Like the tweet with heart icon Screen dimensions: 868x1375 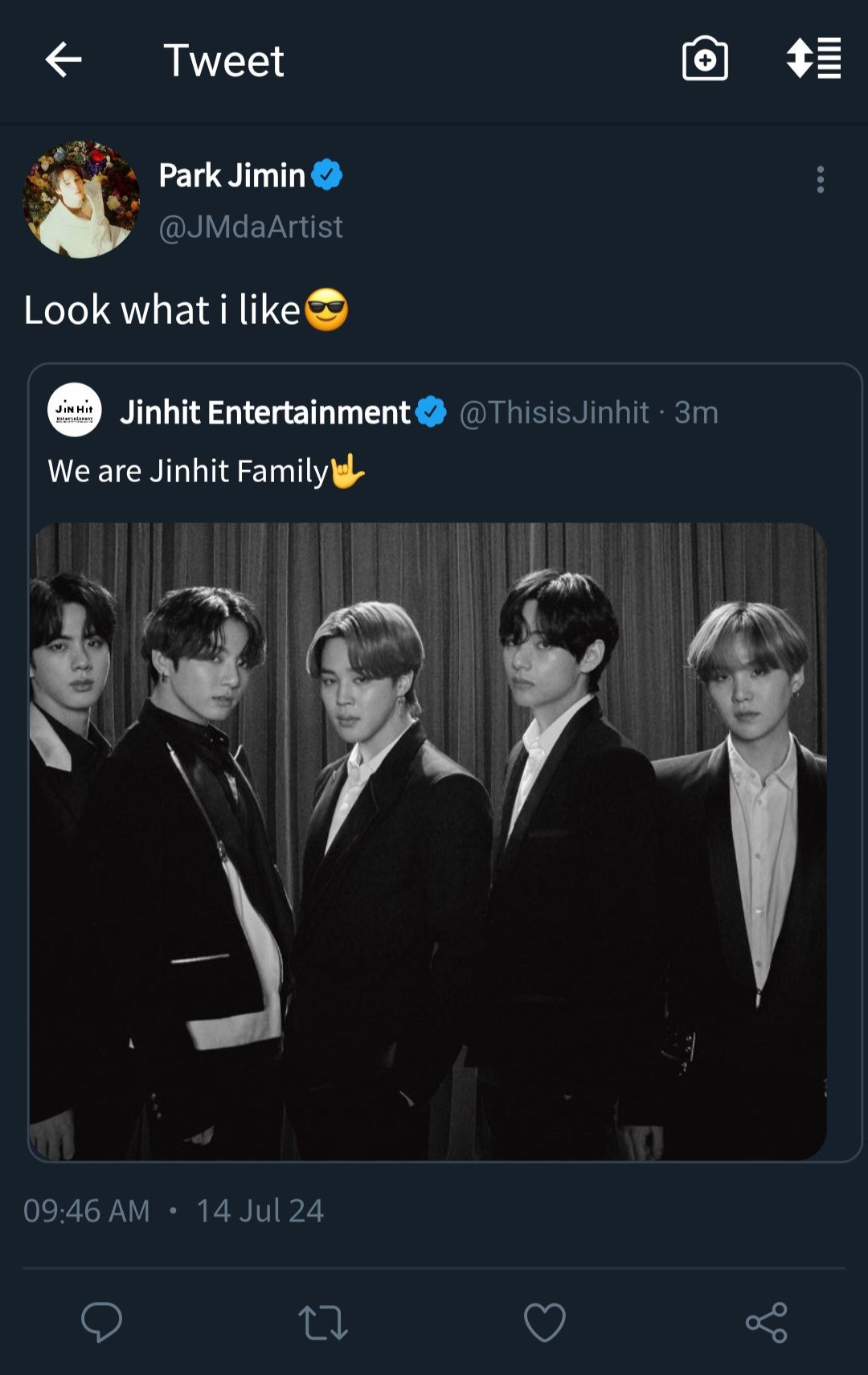545,1322
